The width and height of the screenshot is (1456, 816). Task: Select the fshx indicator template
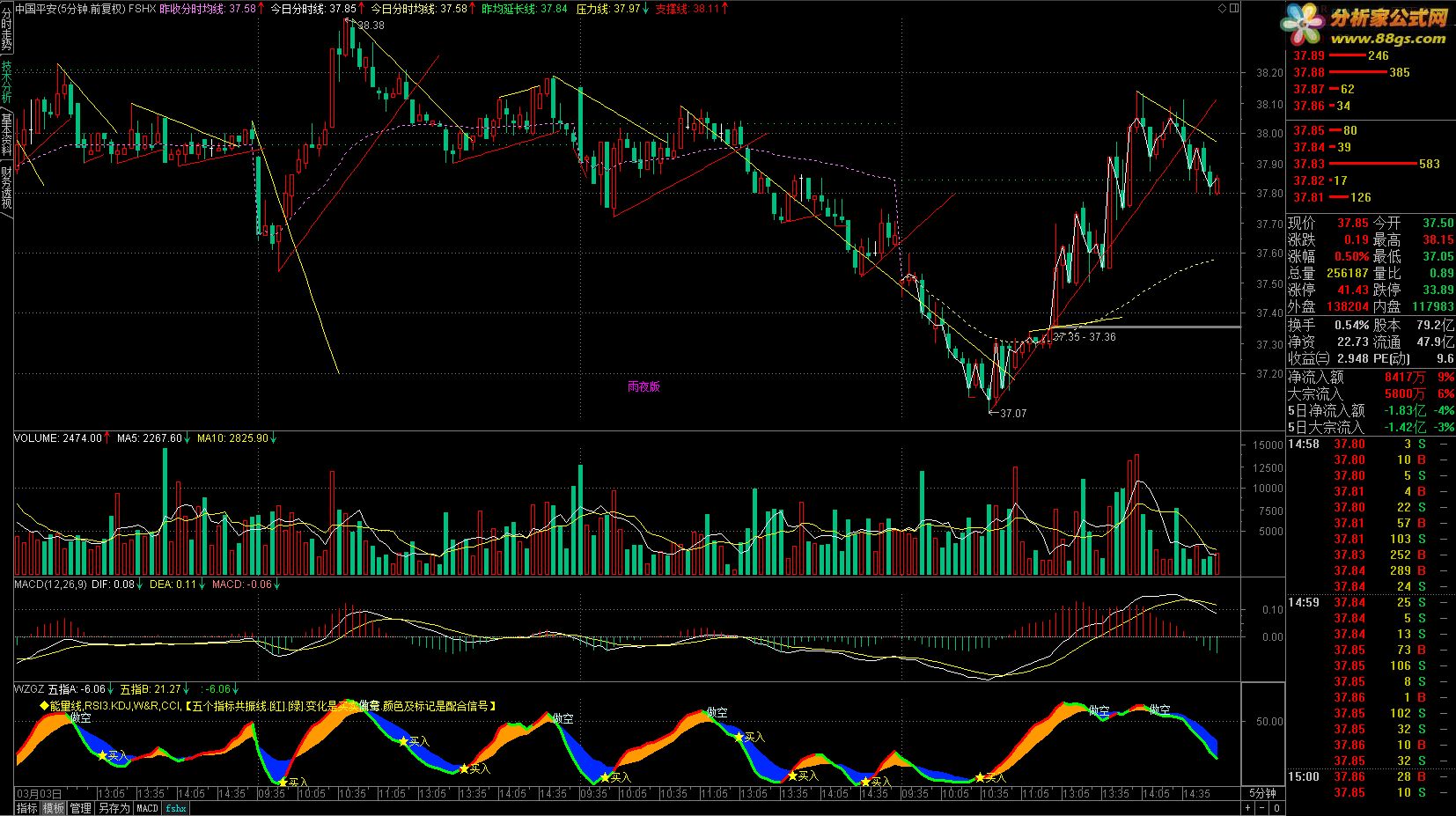(176, 808)
